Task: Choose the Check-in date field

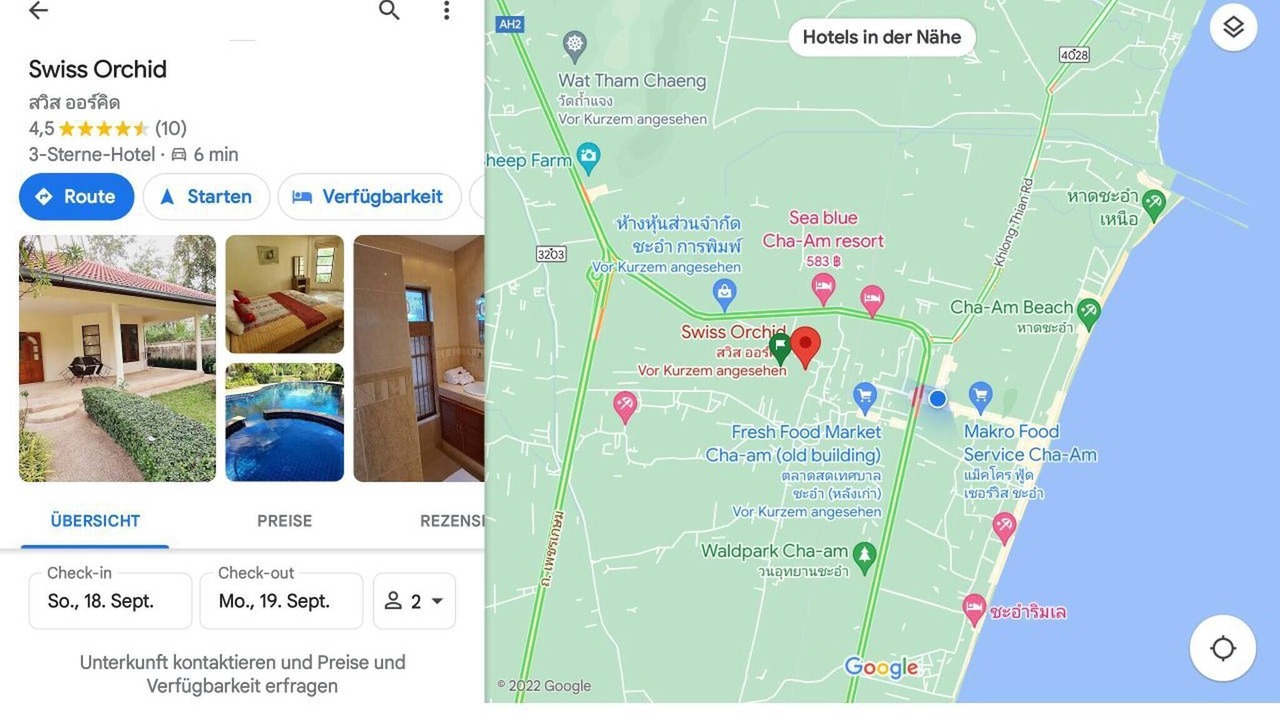Action: pos(110,601)
